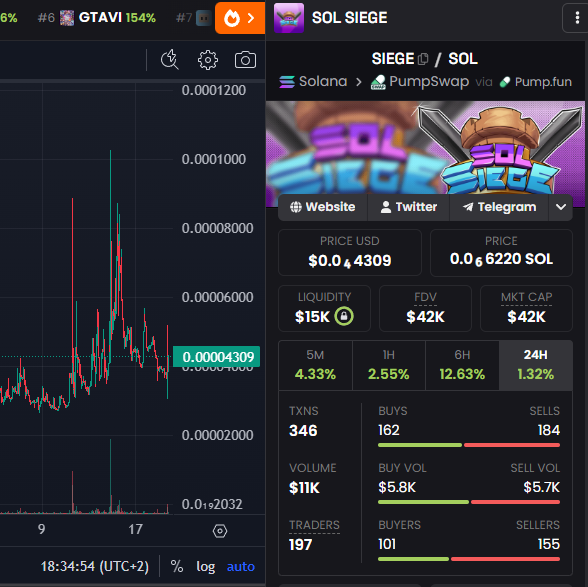Select the 24H timeframe tab
588x587 pixels.
(x=536, y=365)
